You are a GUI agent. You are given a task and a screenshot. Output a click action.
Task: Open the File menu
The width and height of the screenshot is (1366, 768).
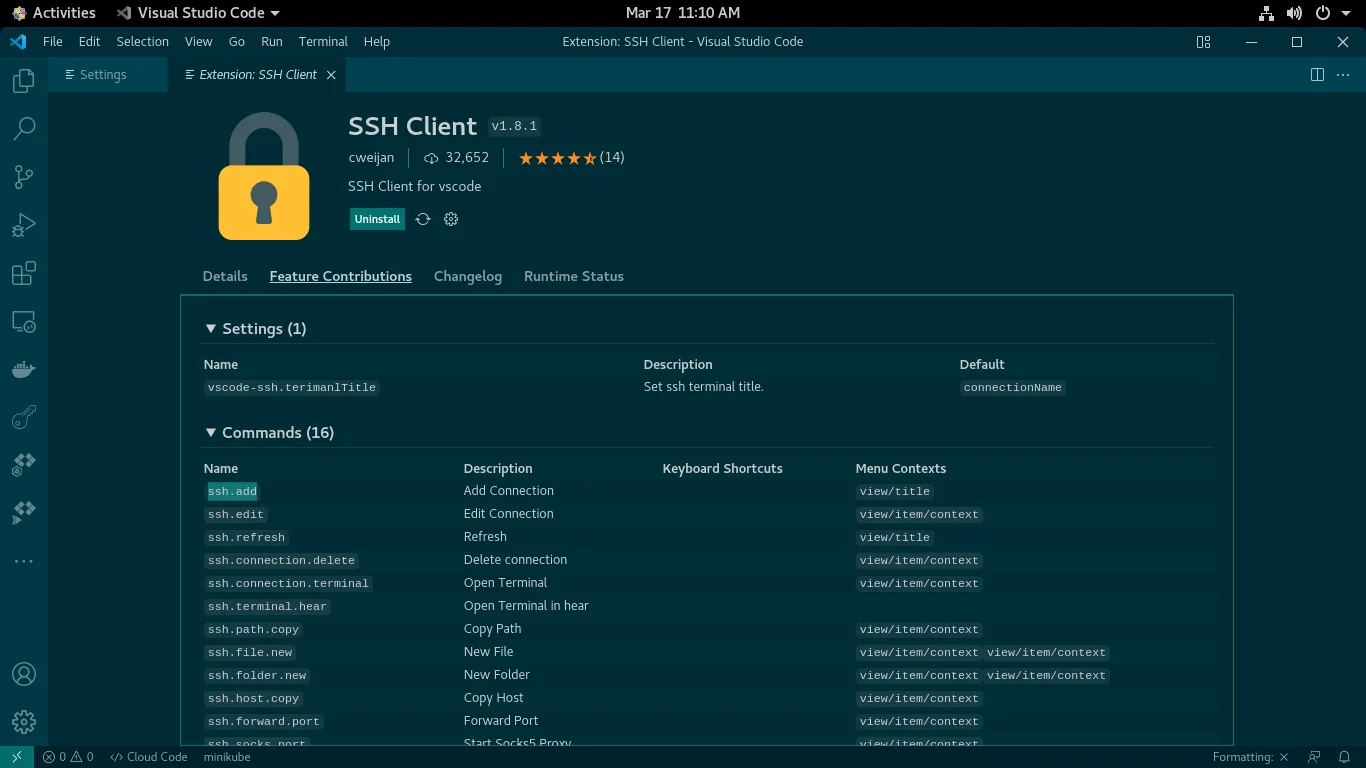[53, 42]
